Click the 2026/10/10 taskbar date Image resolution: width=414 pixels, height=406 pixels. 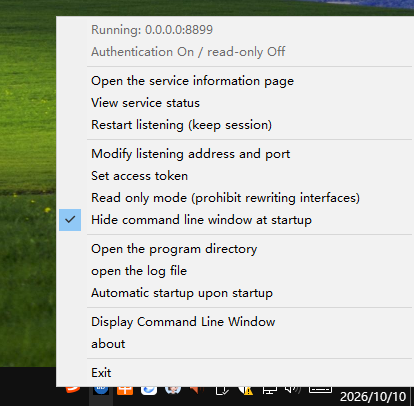tap(373, 397)
